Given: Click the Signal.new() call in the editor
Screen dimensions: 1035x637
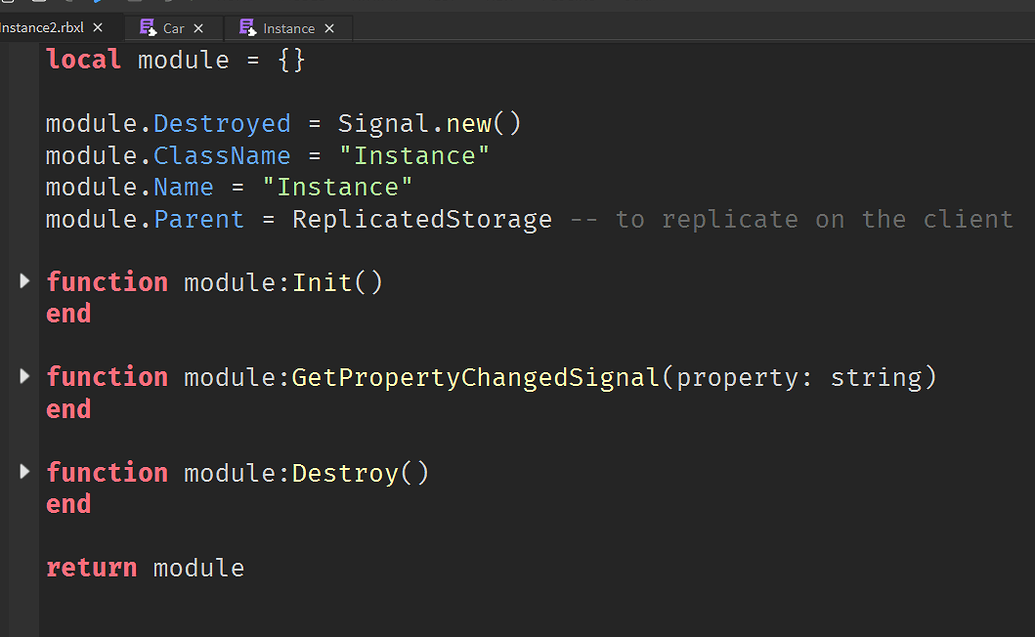Looking at the screenshot, I should tap(428, 122).
